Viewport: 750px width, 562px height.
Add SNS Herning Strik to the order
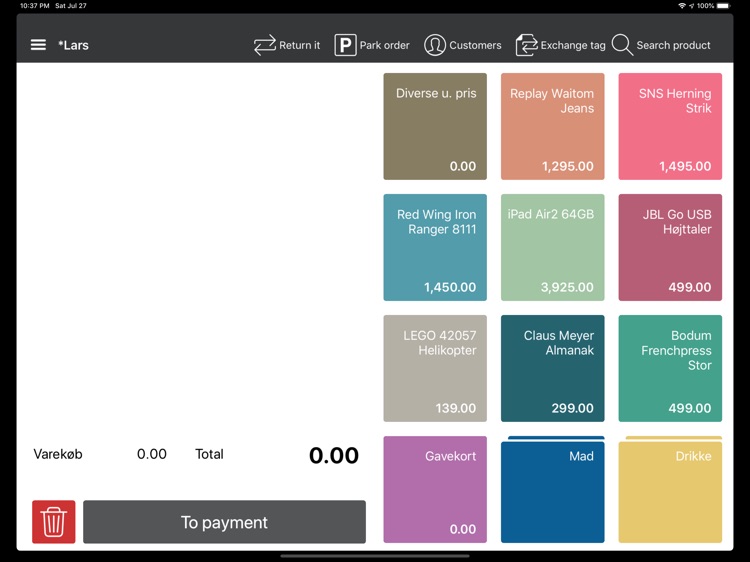click(670, 126)
